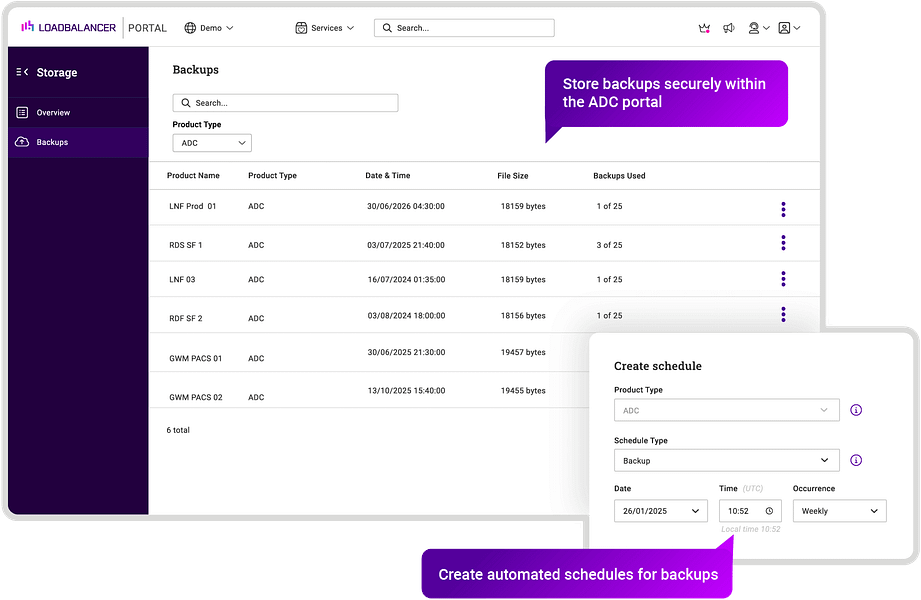Click the crown upgrade icon with notification dot
921x600 pixels.
pyautogui.click(x=704, y=28)
